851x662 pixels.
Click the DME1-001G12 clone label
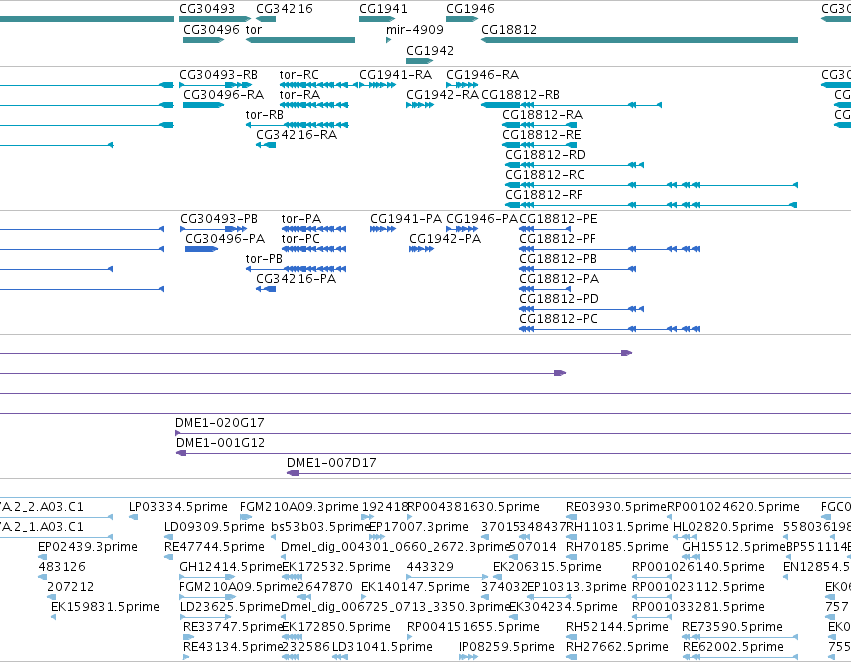click(x=220, y=443)
